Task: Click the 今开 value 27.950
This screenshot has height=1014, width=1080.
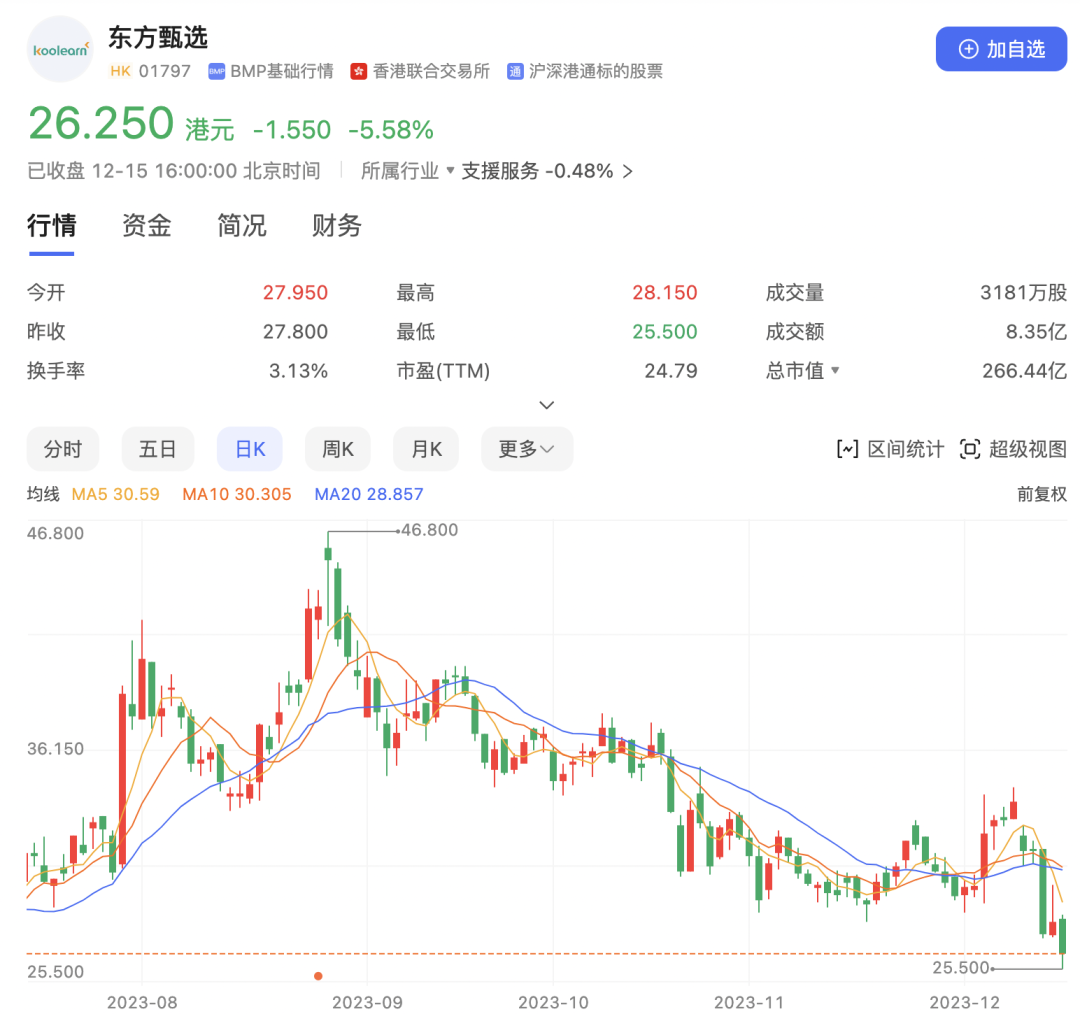Action: (295, 293)
